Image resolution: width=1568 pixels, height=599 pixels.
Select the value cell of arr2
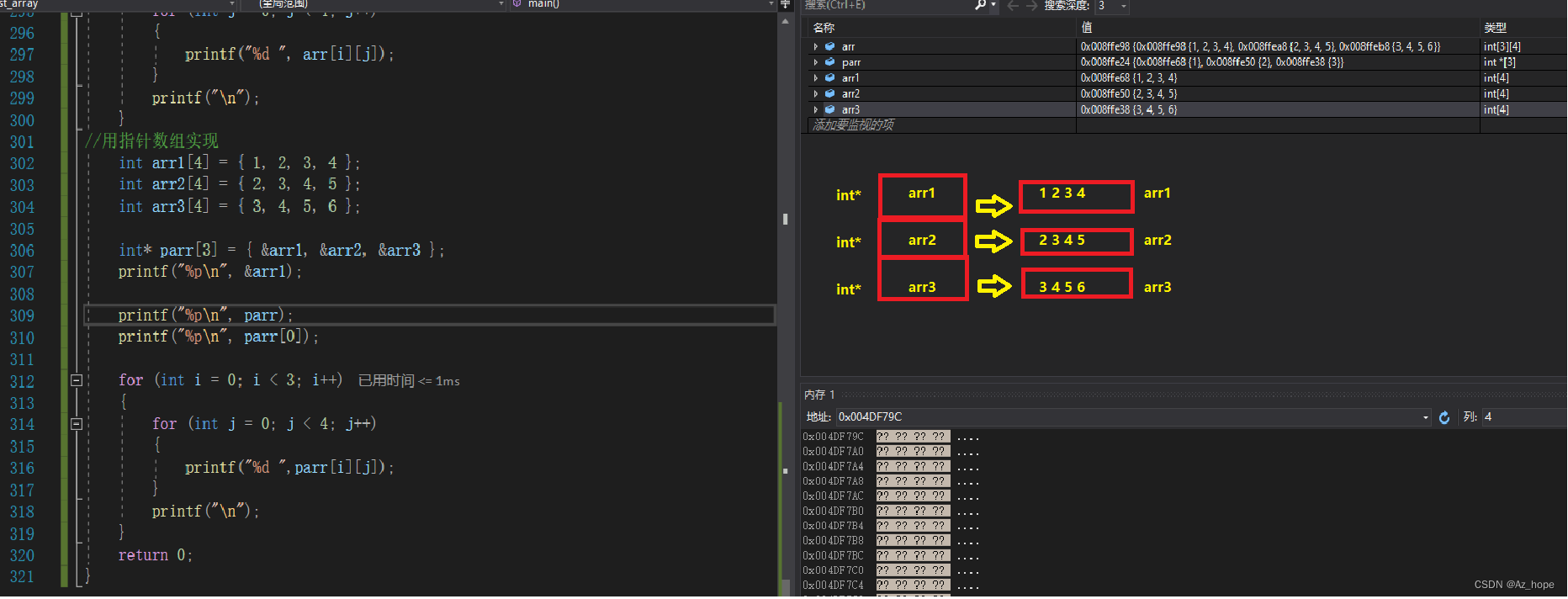pos(1278,94)
